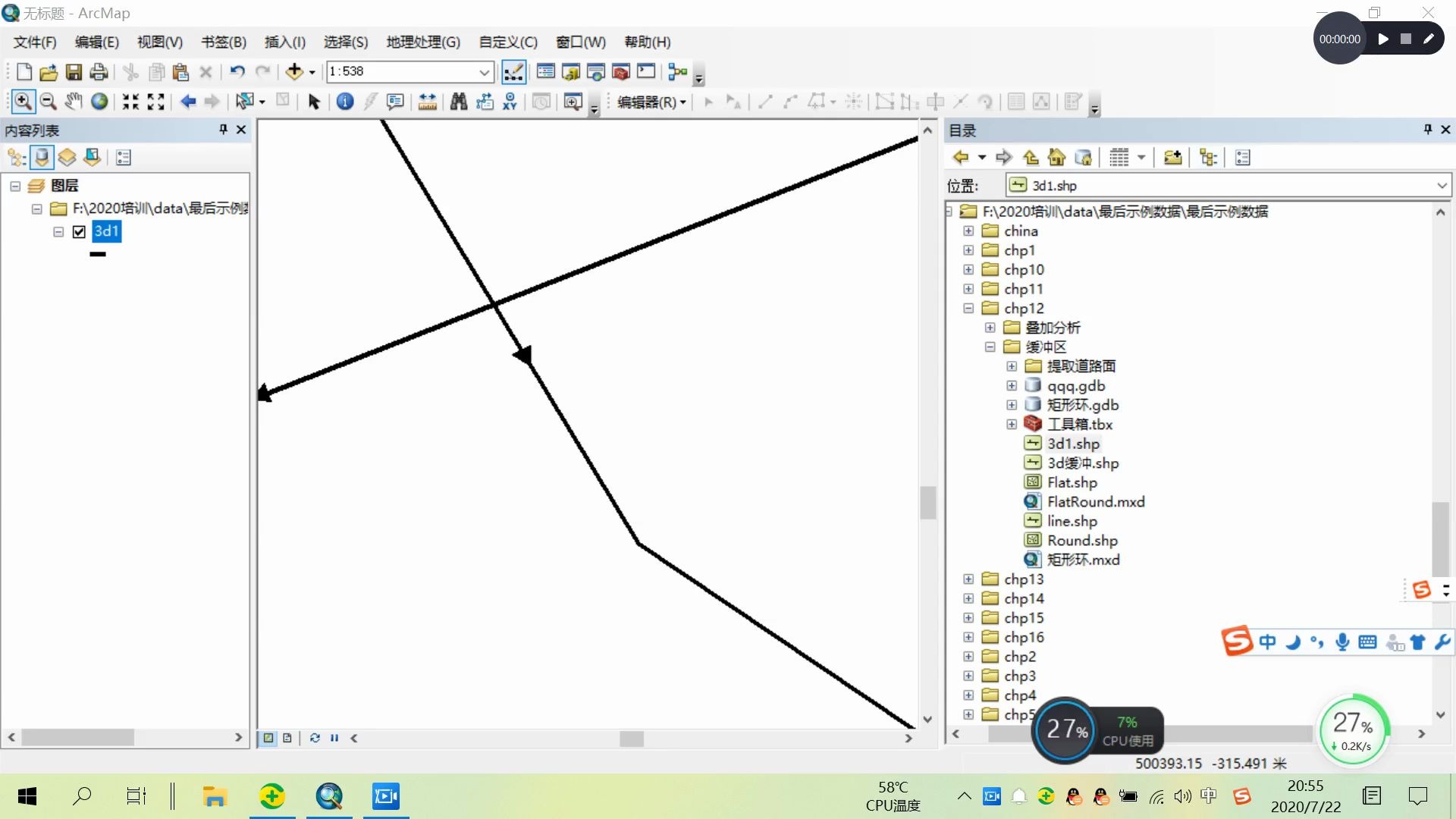
Task: Collapse the chp12 folder
Action: (968, 308)
